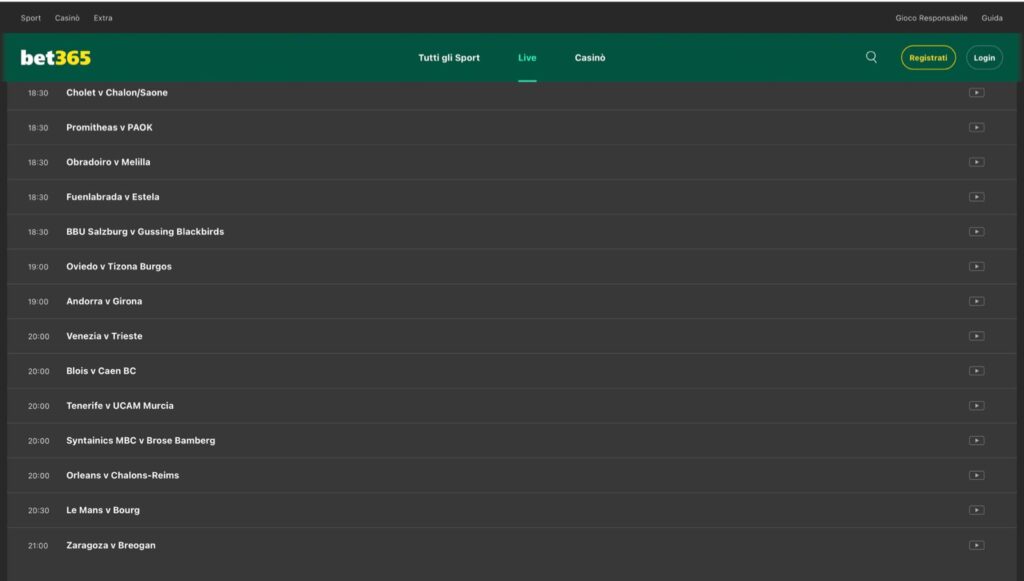1024x581 pixels.
Task: Open Extra in the top menu
Action: pos(103,18)
